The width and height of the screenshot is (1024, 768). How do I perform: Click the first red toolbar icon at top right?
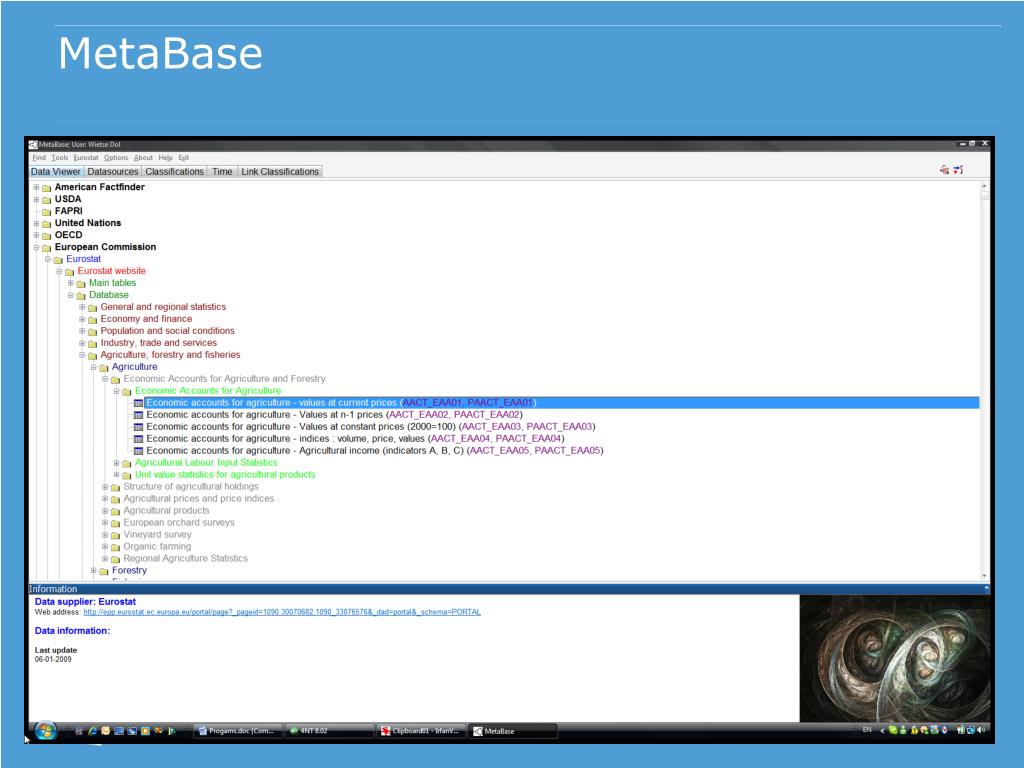944,170
